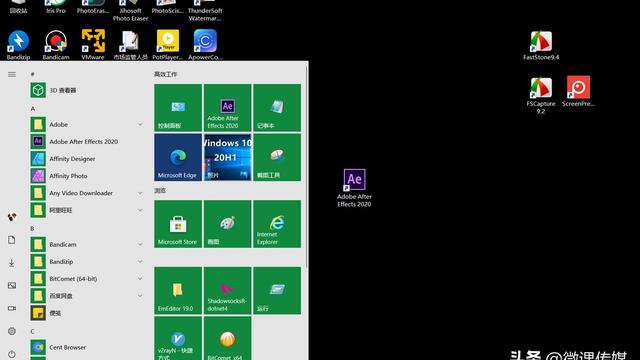Viewport: 640px width, 360px height.
Task: Open Microsoft Edge tile
Action: [x=178, y=157]
